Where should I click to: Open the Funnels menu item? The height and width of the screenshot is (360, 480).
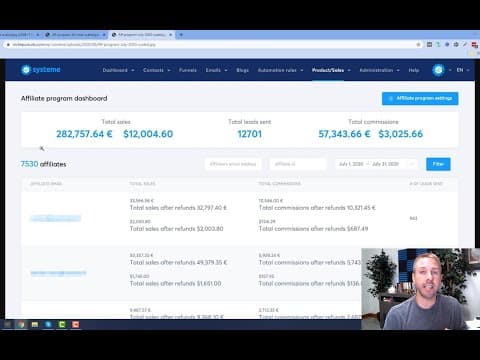188,70
